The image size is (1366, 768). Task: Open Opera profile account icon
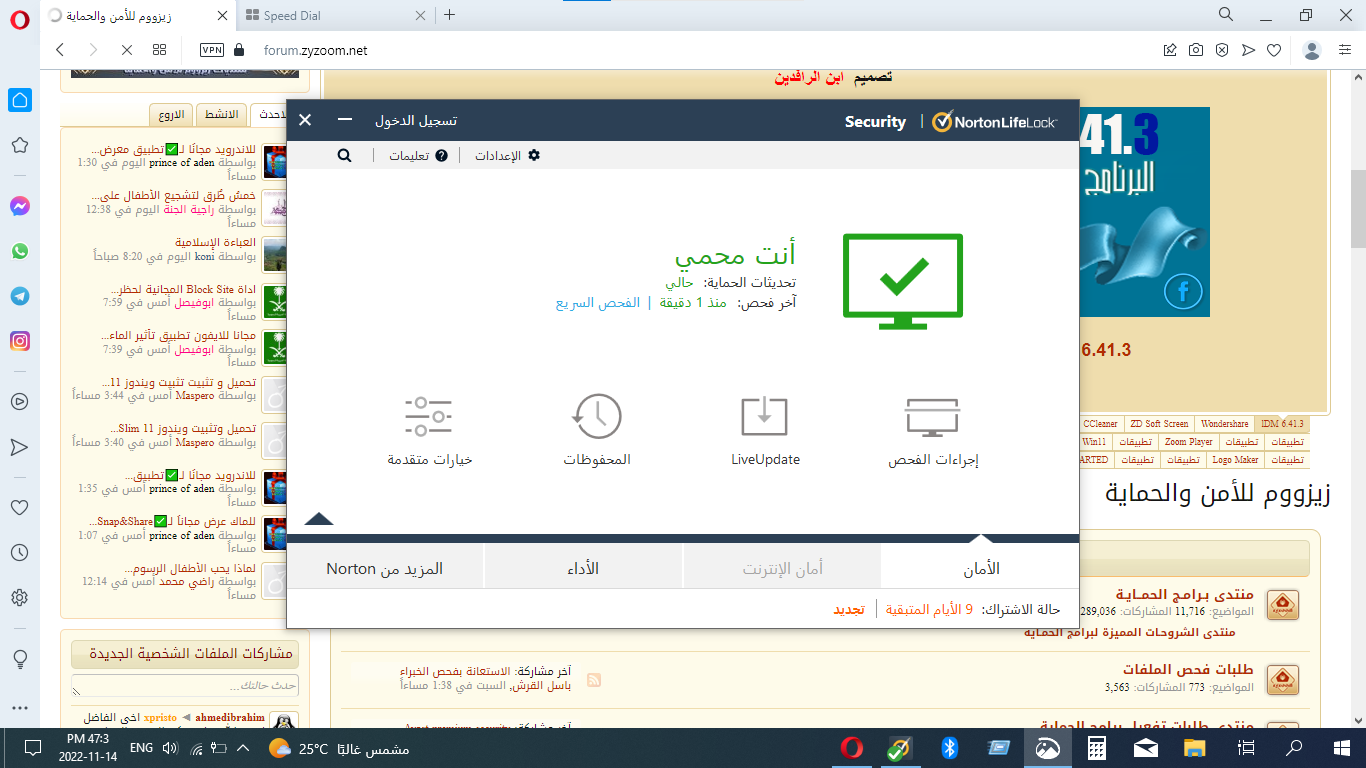coord(1313,50)
